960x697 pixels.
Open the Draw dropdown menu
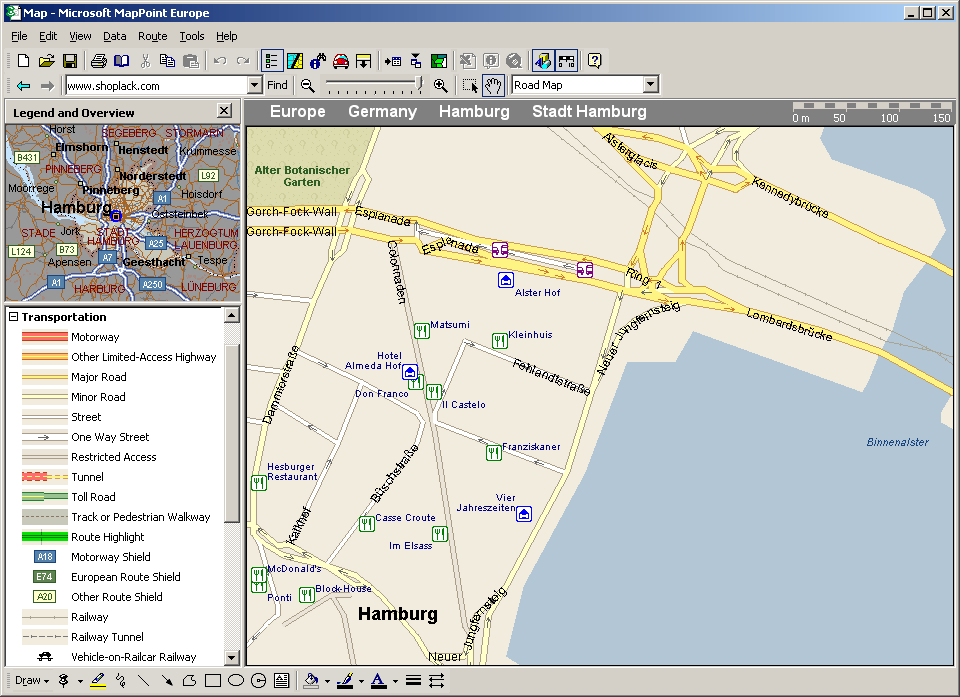(x=32, y=680)
